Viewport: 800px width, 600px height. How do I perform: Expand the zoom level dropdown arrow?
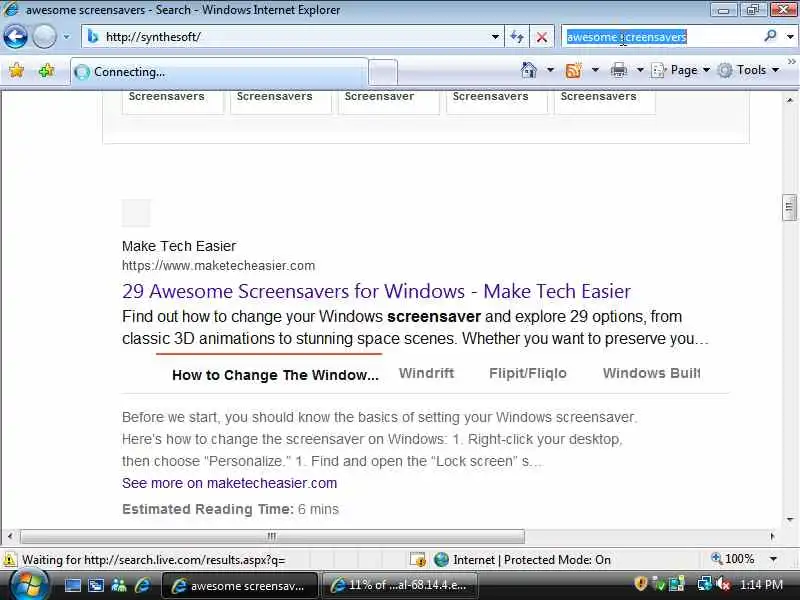pyautogui.click(x=773, y=559)
